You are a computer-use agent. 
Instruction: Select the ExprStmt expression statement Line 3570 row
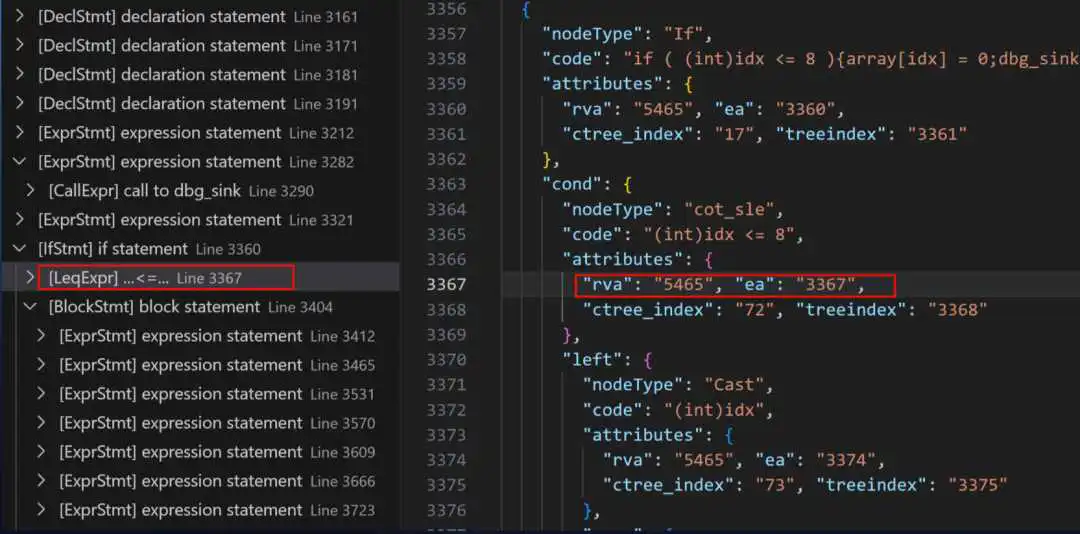(x=200, y=422)
